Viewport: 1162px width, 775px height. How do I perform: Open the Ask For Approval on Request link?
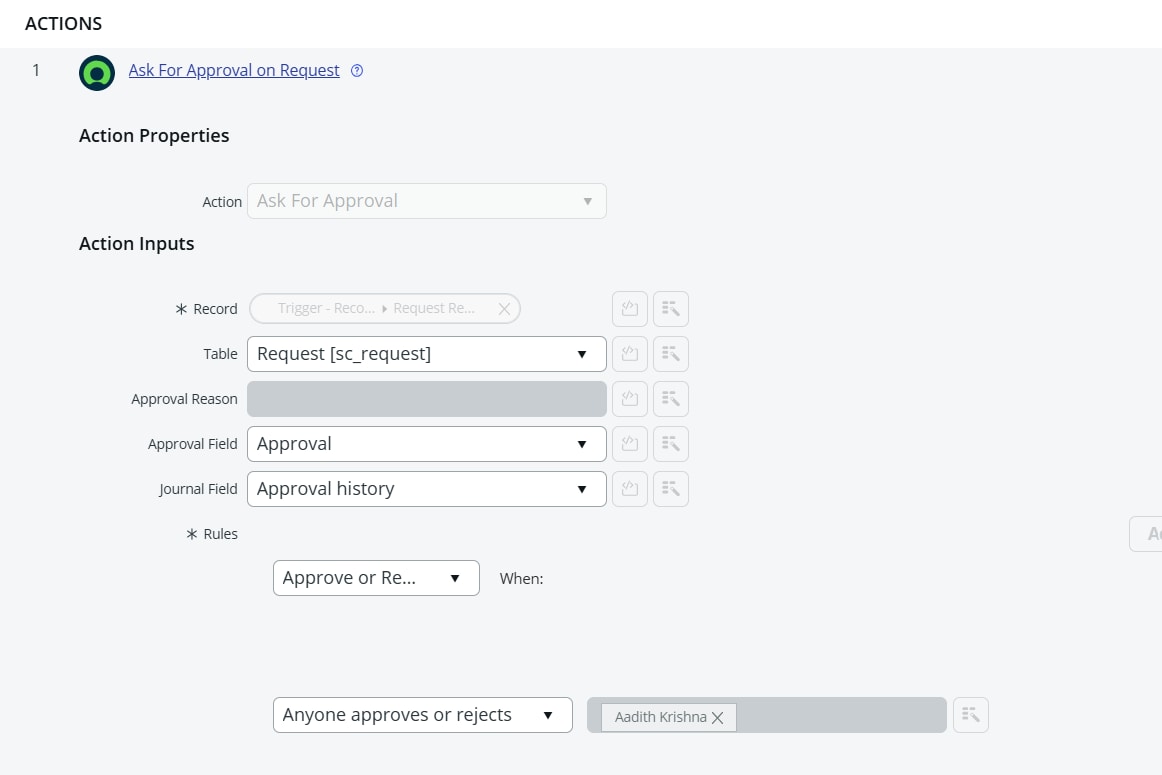point(234,70)
